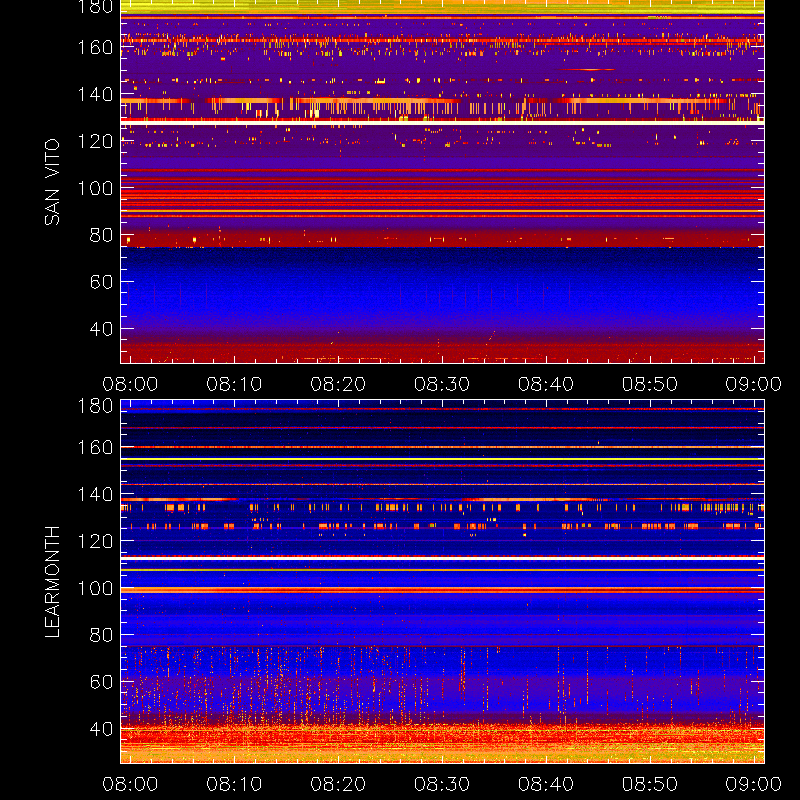This screenshot has width=800, height=800.
Task: Select the 160 frequency label on Learmonth plot
Action: click(95, 447)
